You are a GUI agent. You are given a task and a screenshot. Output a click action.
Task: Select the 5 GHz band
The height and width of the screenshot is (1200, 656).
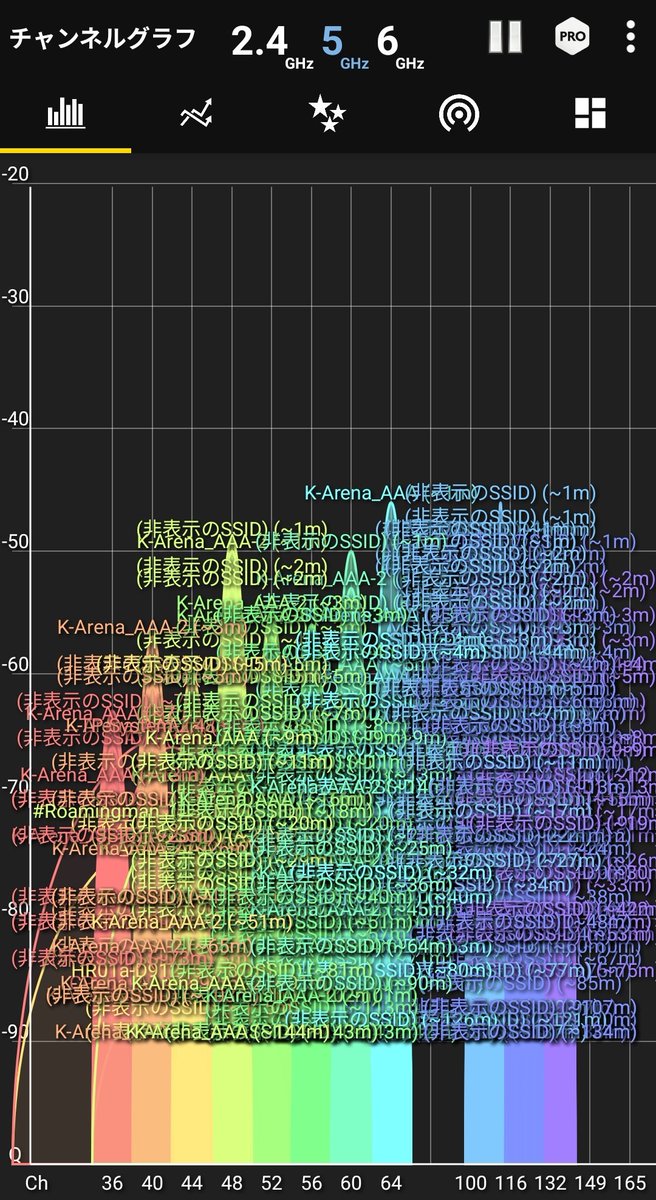tap(344, 45)
